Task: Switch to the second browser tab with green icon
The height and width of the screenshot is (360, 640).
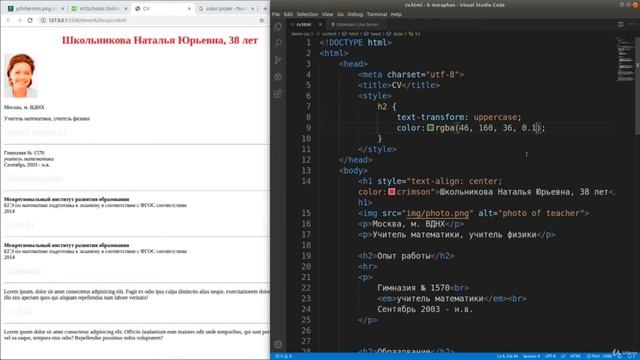Action: point(99,9)
